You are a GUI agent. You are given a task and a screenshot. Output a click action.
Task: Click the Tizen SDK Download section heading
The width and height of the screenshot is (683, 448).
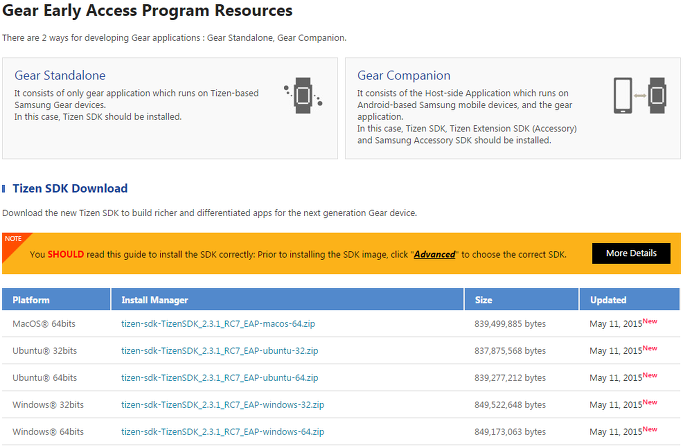tap(70, 188)
